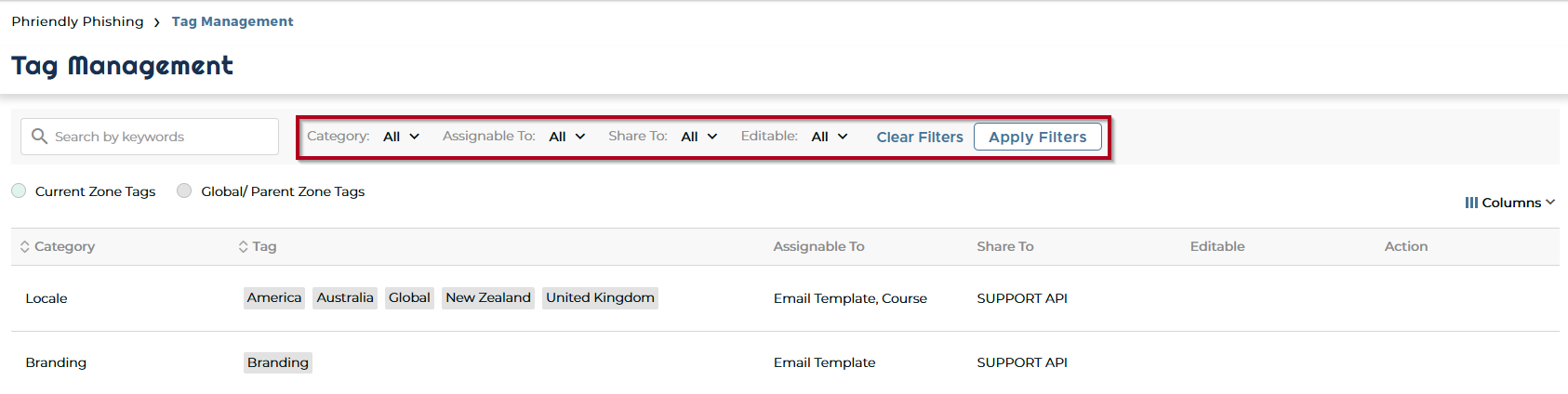
Task: Open the Assignable To filter dropdown
Action: point(566,137)
